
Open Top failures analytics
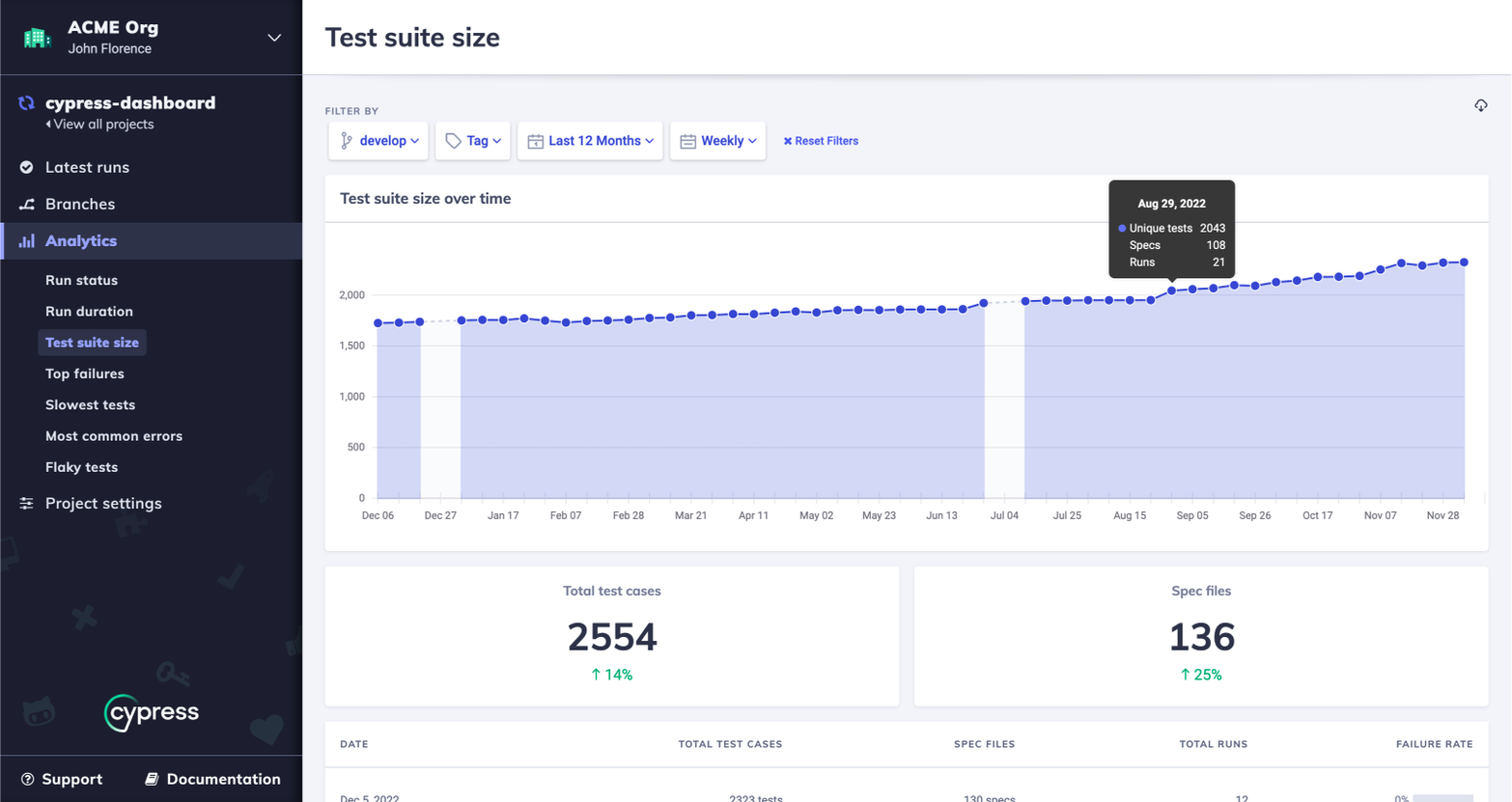point(85,373)
